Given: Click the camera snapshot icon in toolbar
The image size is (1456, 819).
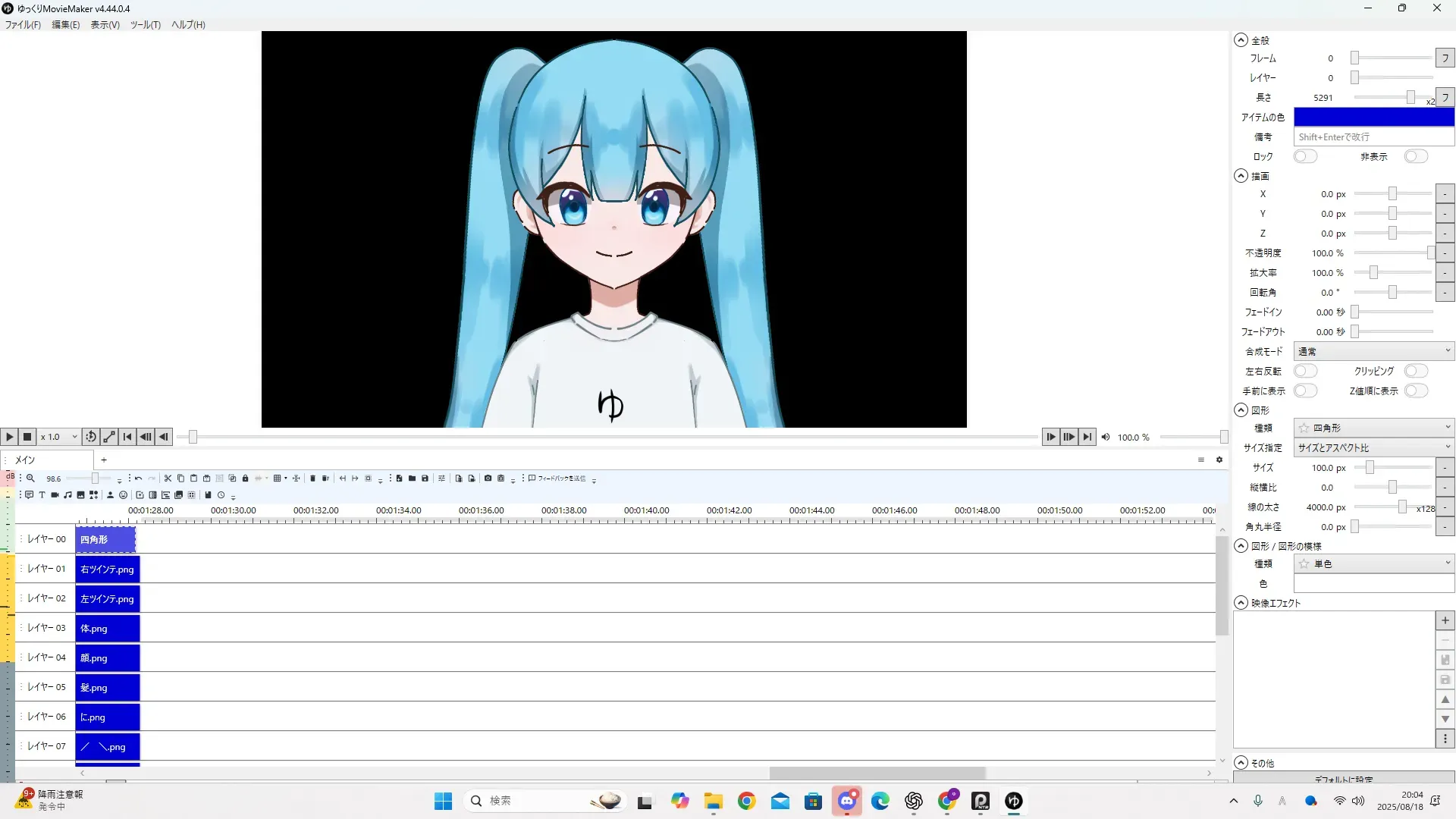Looking at the screenshot, I should point(488,479).
